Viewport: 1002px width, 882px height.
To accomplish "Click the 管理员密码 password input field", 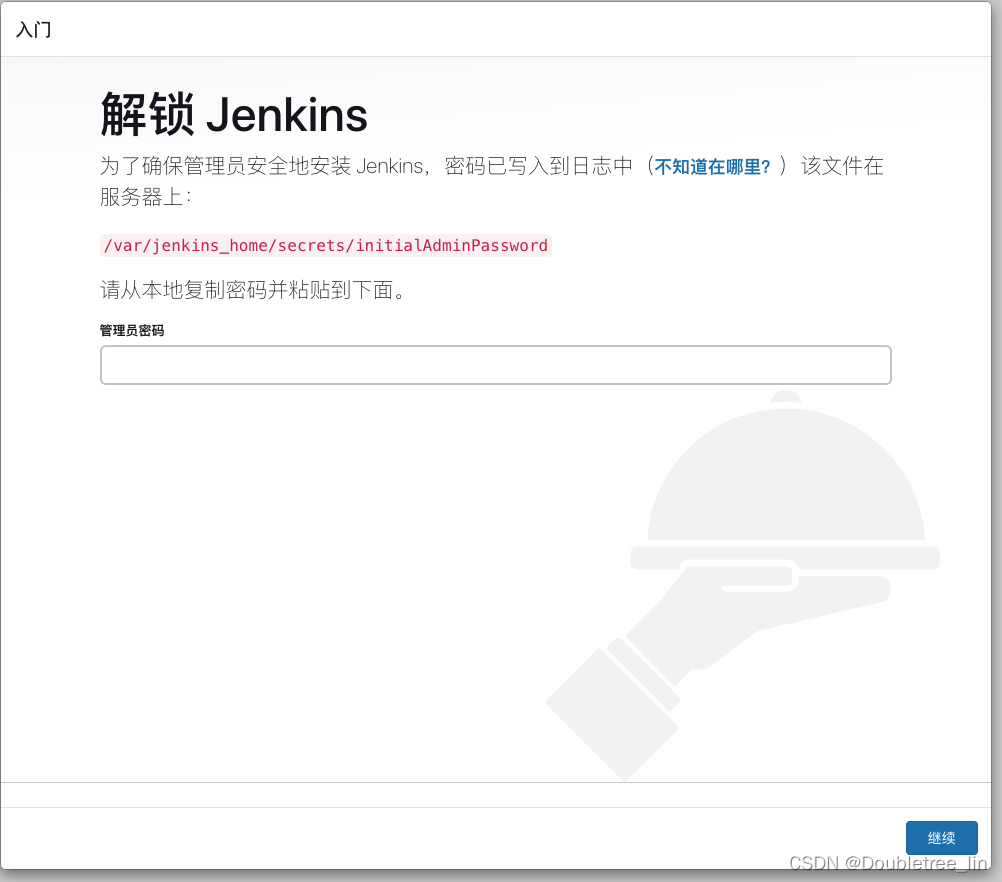I will (495, 365).
